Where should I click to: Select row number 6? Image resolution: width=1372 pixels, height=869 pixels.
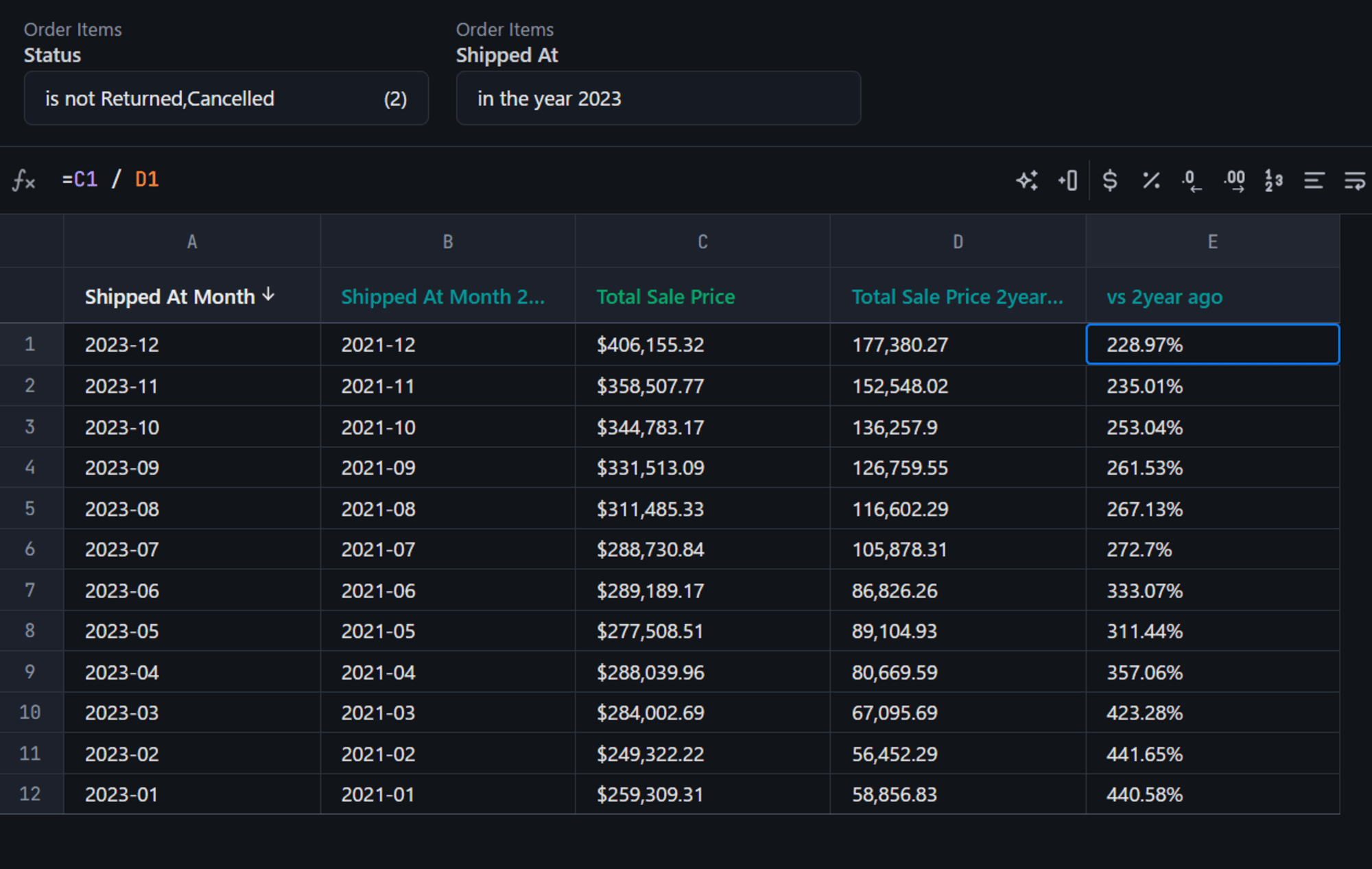(30, 549)
